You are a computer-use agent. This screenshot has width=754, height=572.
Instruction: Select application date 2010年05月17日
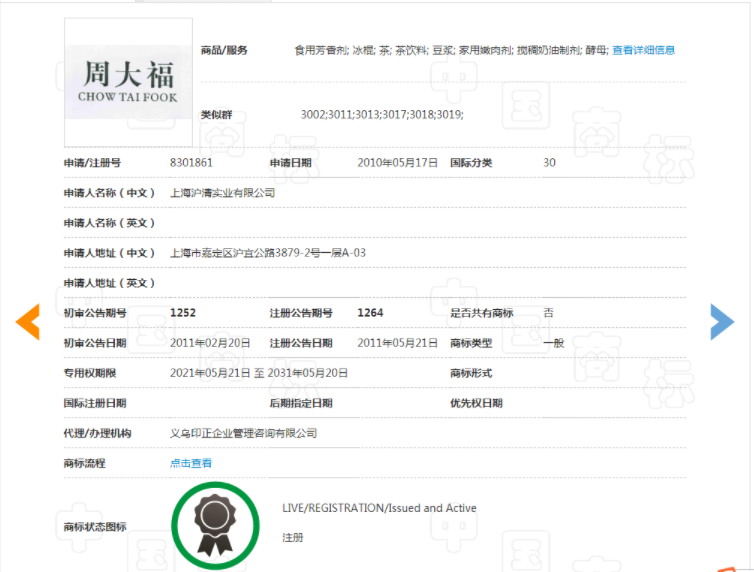pyautogui.click(x=397, y=162)
